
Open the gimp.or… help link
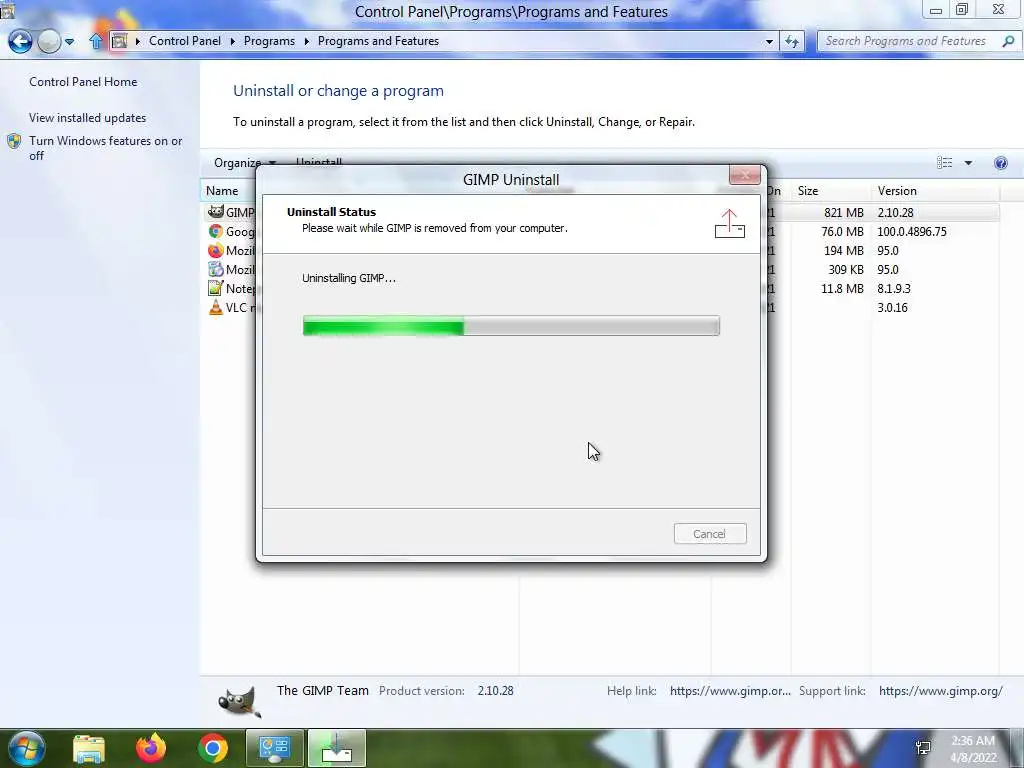tap(730, 690)
